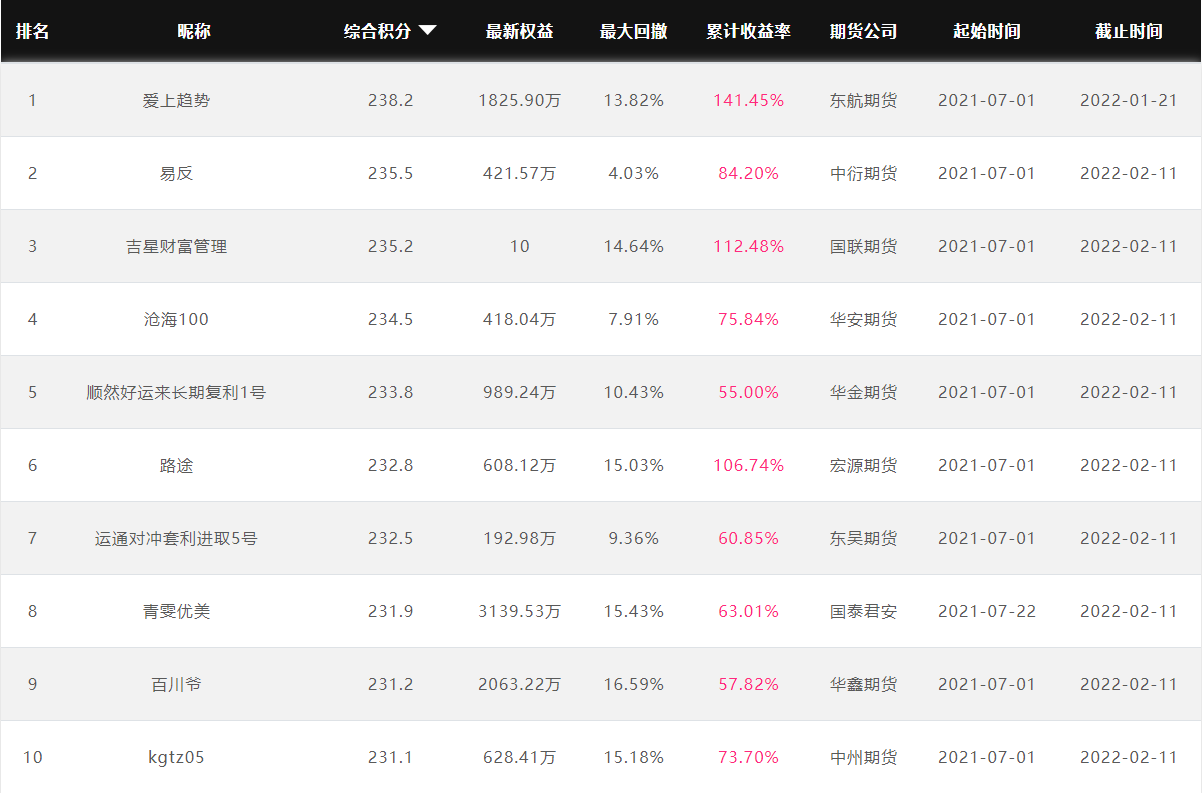
Task: Select the score 238.2
Action: tap(390, 100)
